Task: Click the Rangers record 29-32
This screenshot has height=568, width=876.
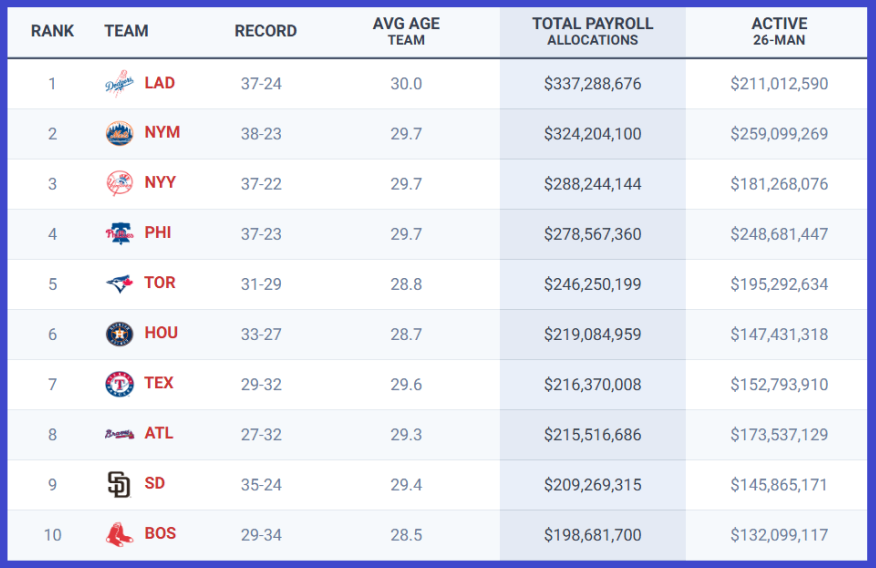Action: click(261, 385)
